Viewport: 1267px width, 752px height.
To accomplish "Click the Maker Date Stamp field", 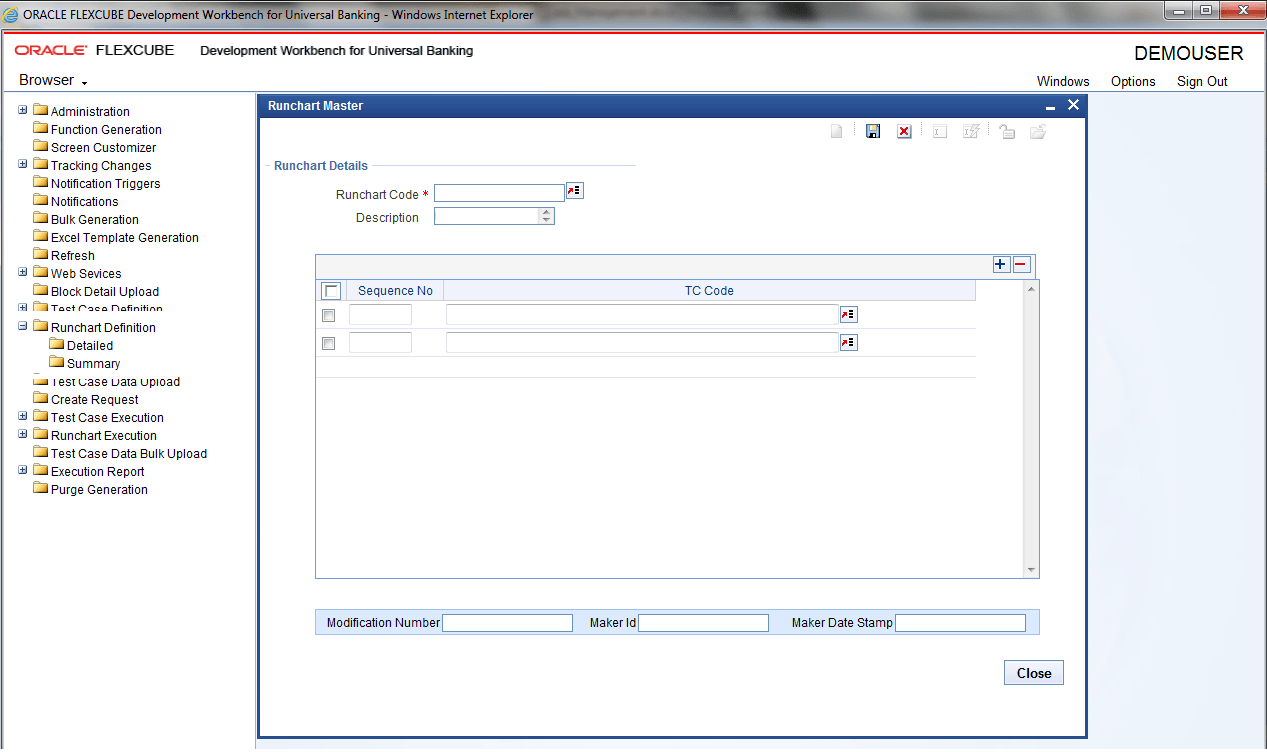I will coord(960,623).
